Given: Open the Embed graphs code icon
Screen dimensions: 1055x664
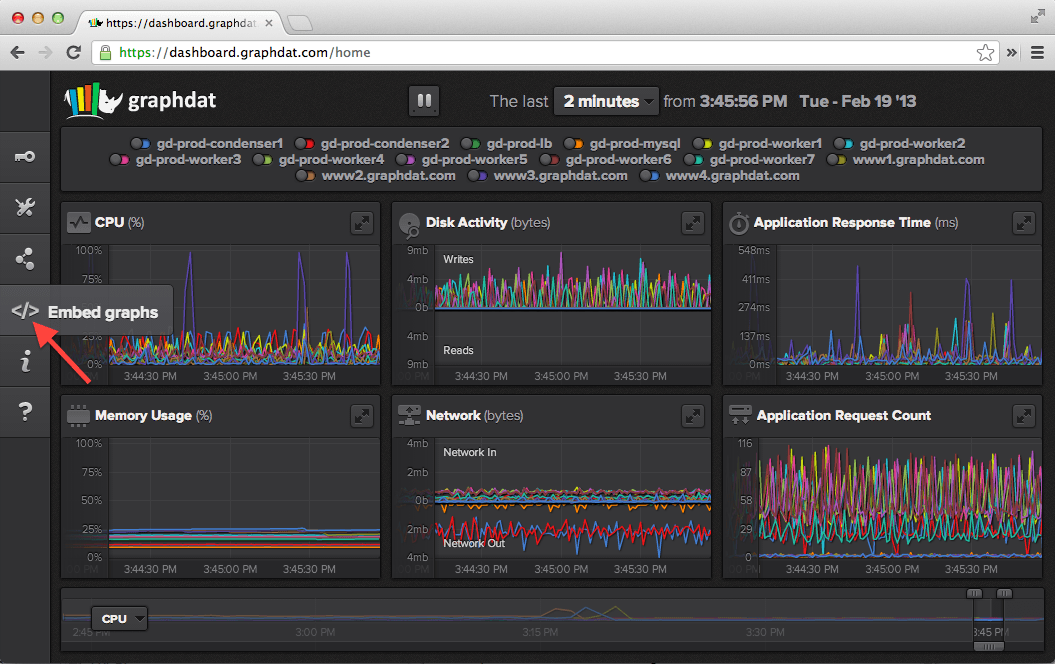Looking at the screenshot, I should [x=25, y=311].
